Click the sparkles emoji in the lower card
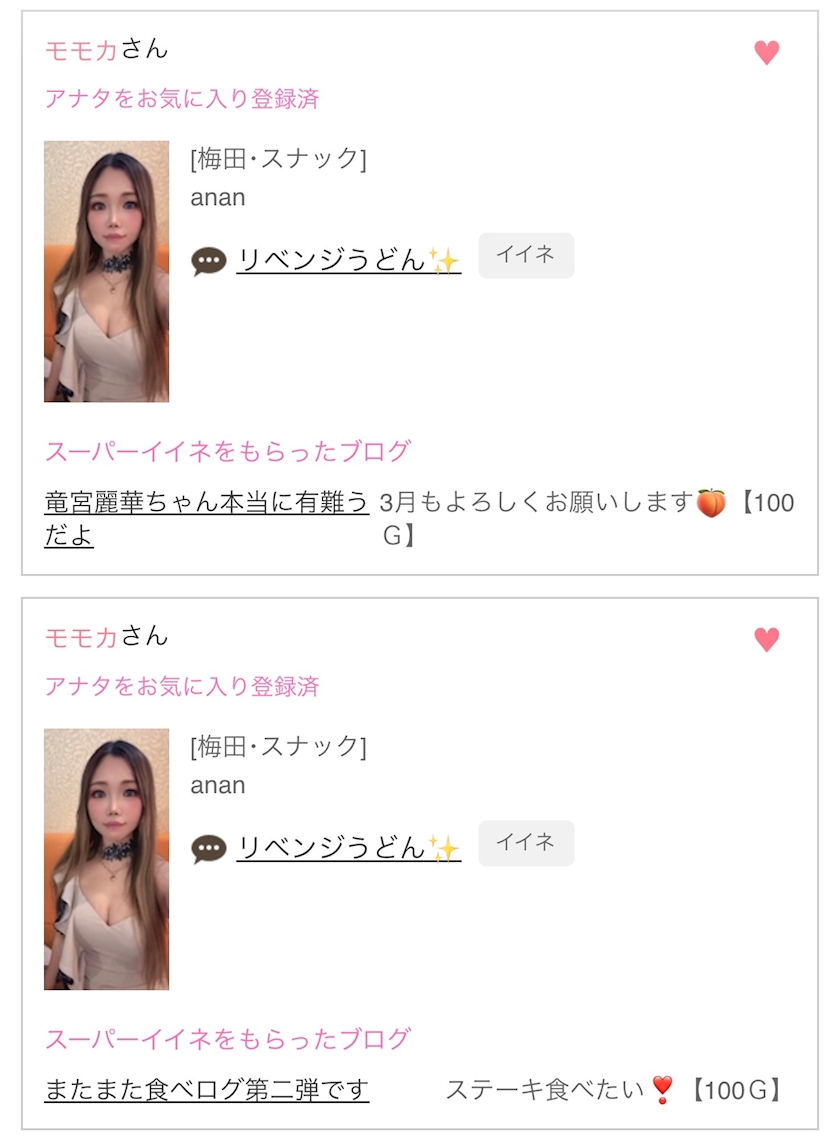Viewport: 840px width, 1138px height. click(x=444, y=848)
